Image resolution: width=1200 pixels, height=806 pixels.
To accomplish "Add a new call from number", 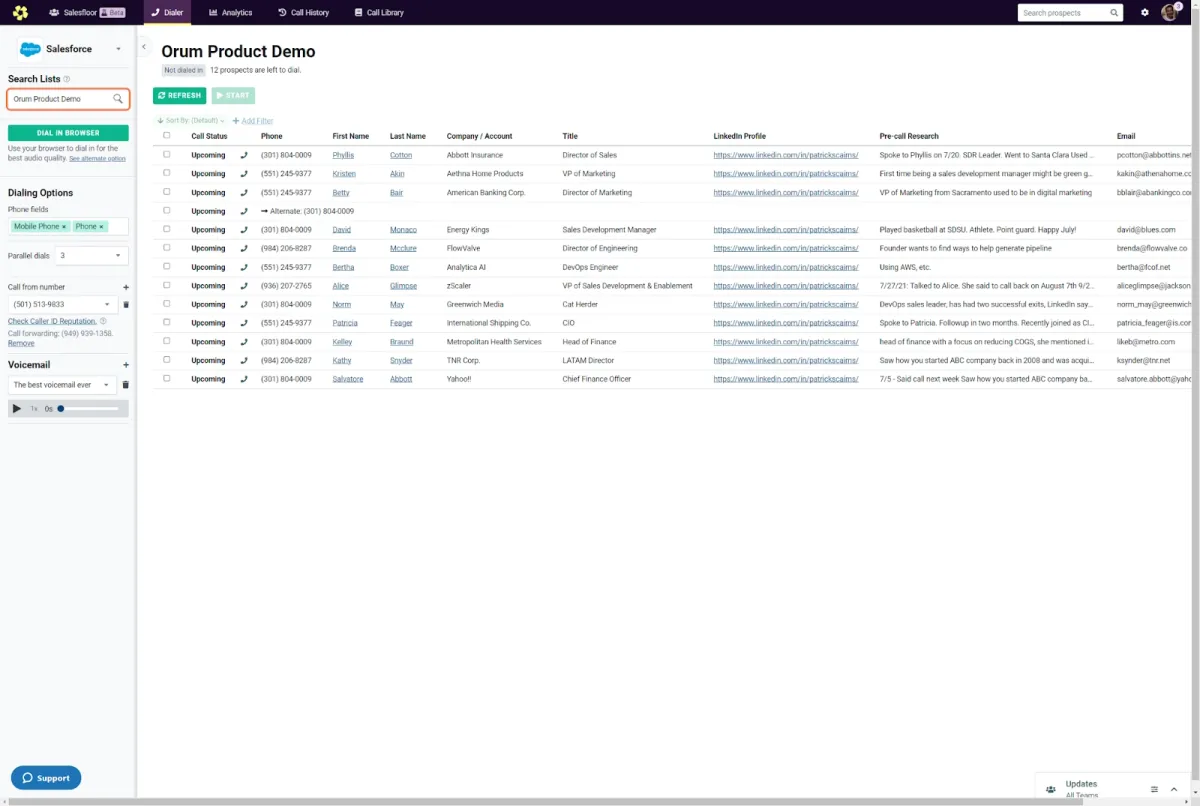I will [126, 287].
